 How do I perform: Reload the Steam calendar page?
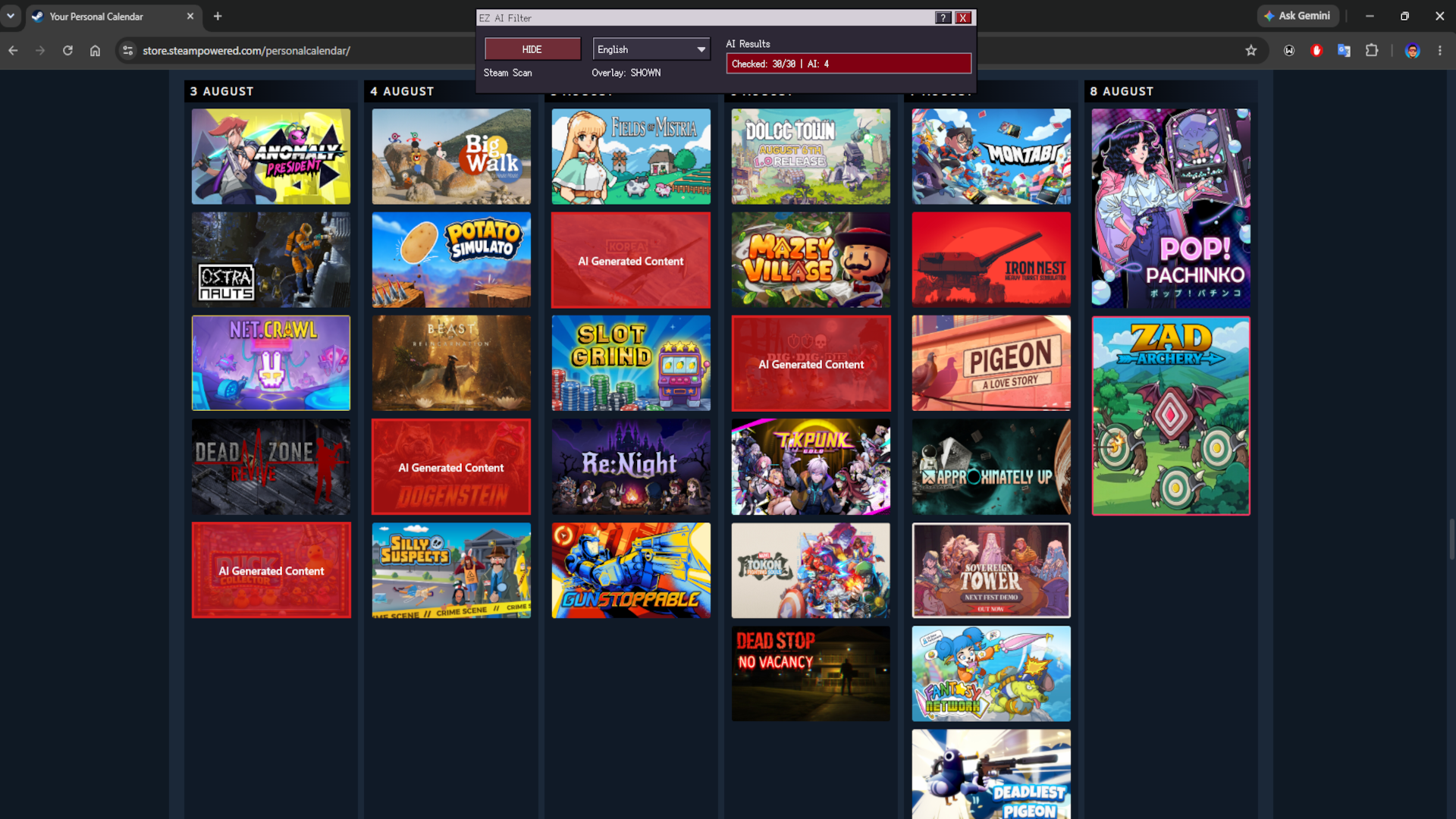(x=67, y=51)
